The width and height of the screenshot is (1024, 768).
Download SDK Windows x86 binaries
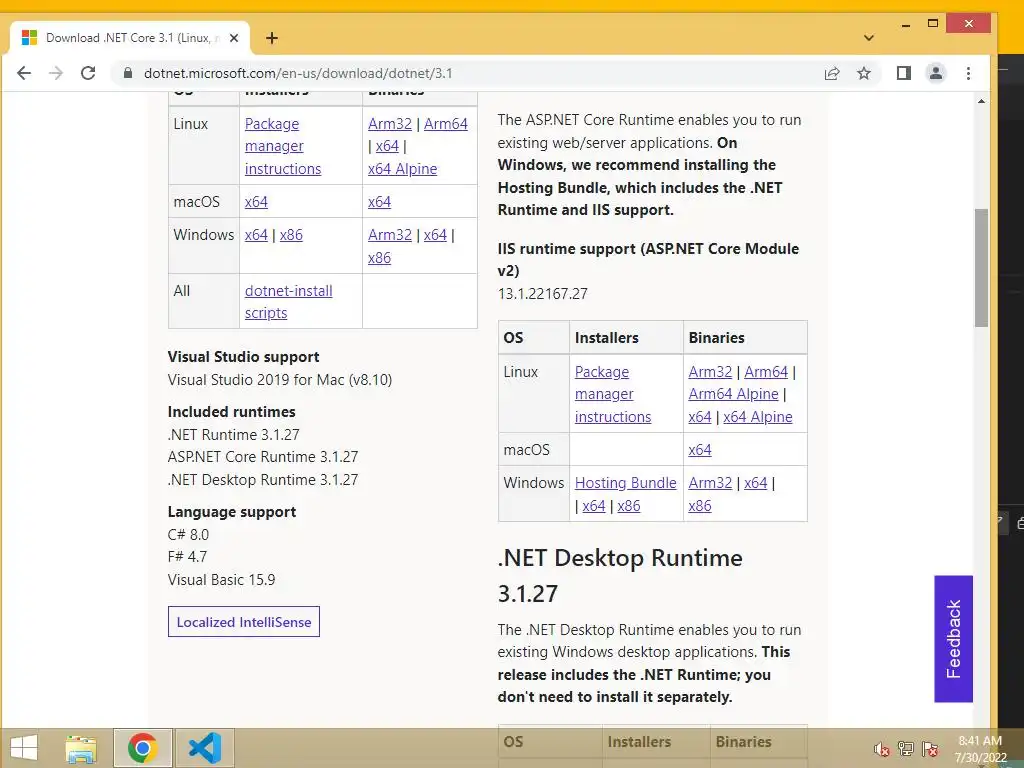[379, 257]
